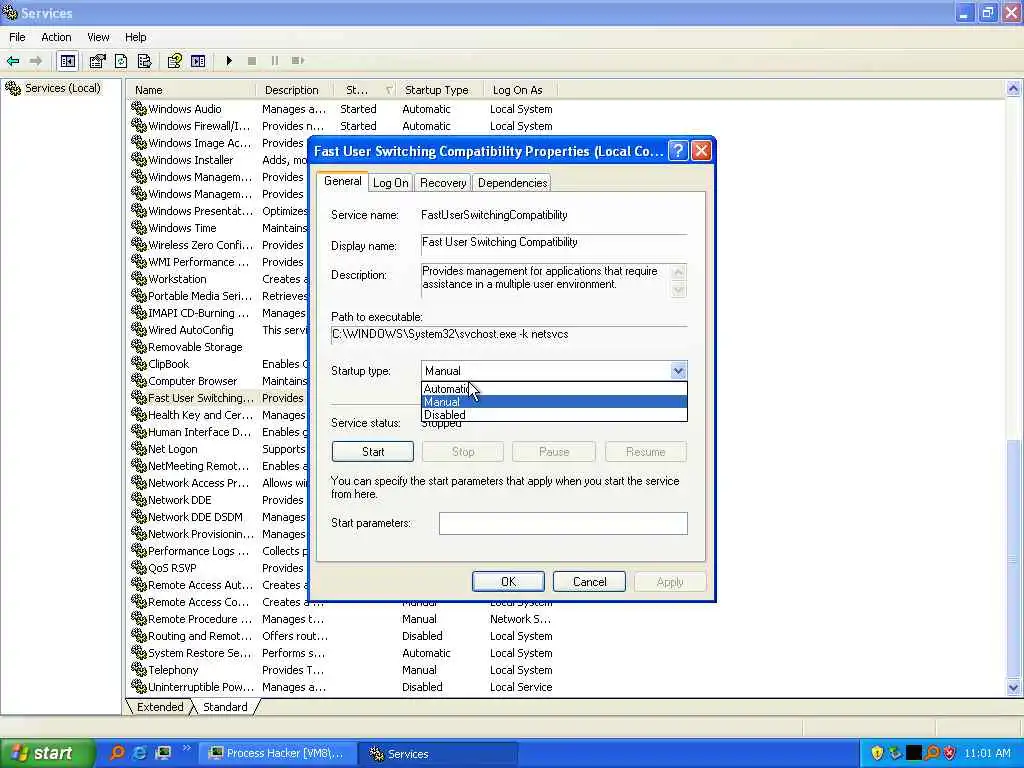Click the Forward arrow in Services toolbar
Screen dimensions: 1024x768
pyautogui.click(x=36, y=61)
